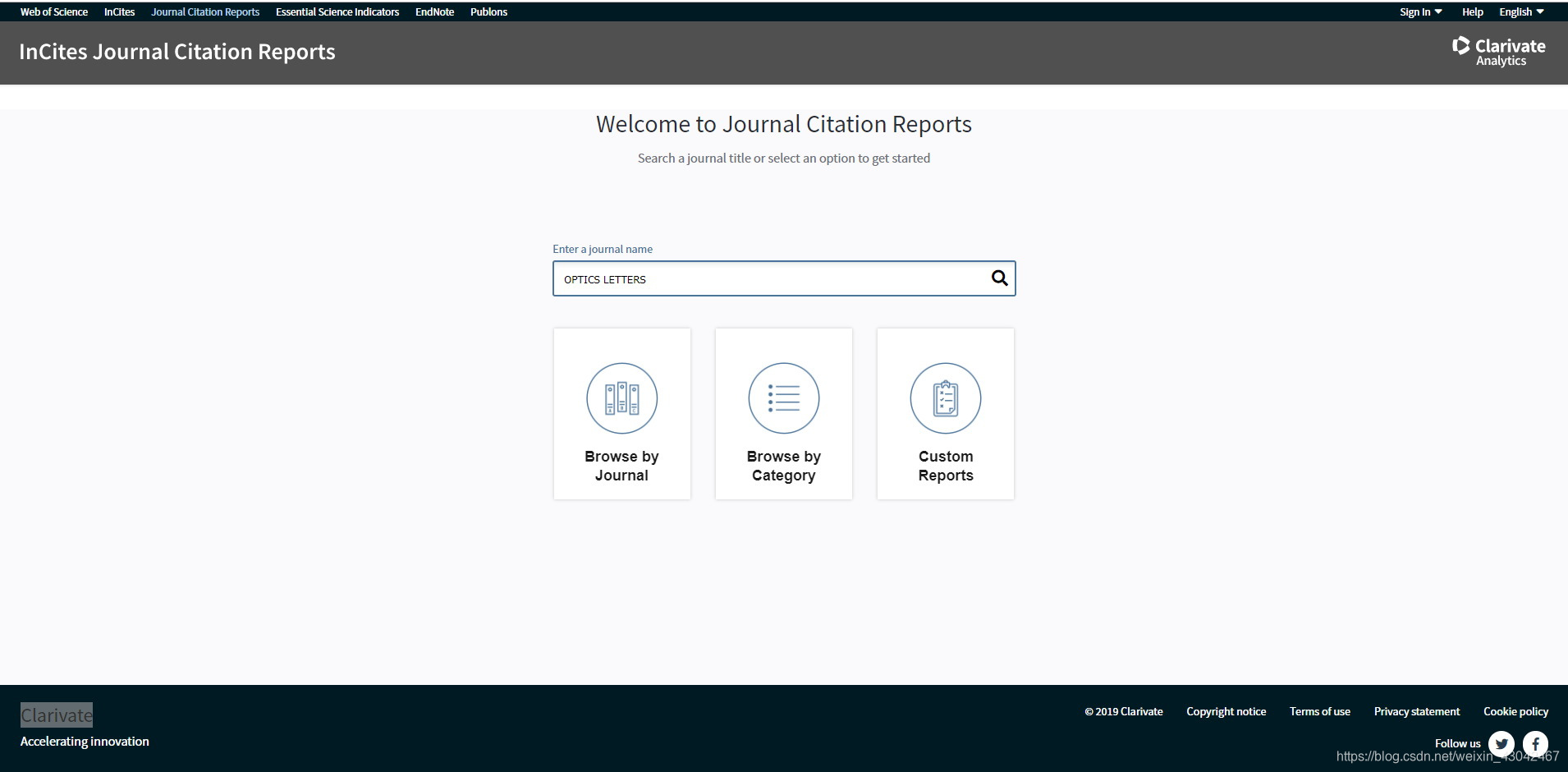This screenshot has height=772, width=1568.
Task: Click the Browse by Journal label
Action: pos(621,466)
